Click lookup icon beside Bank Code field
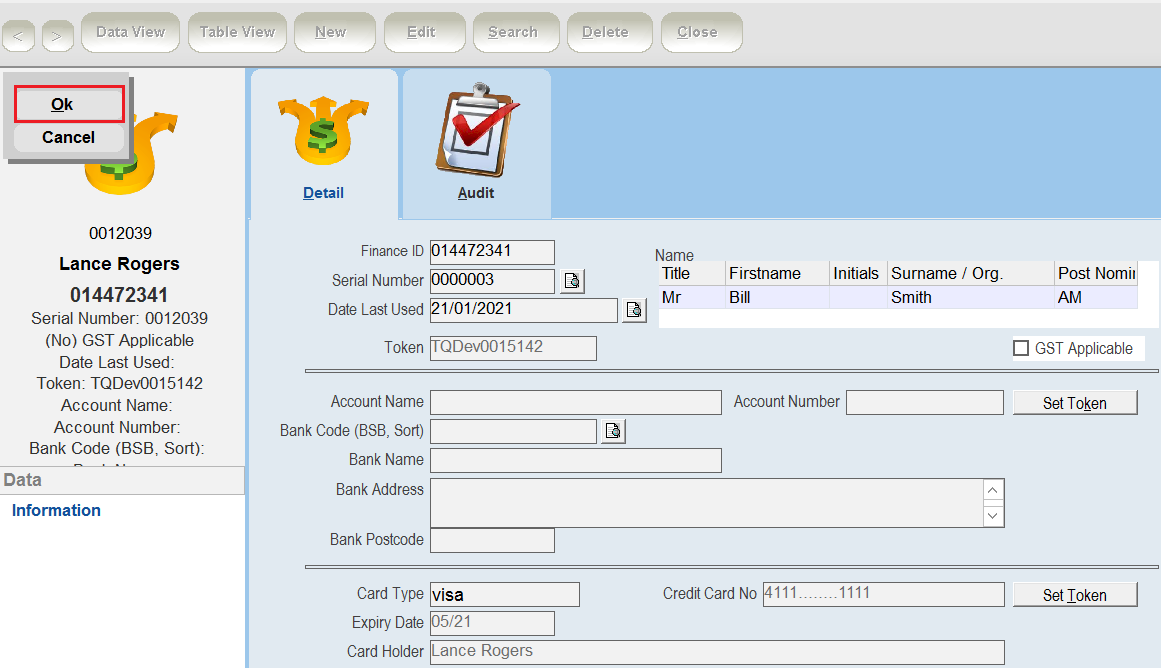This screenshot has height=668, width=1161. pyautogui.click(x=614, y=431)
